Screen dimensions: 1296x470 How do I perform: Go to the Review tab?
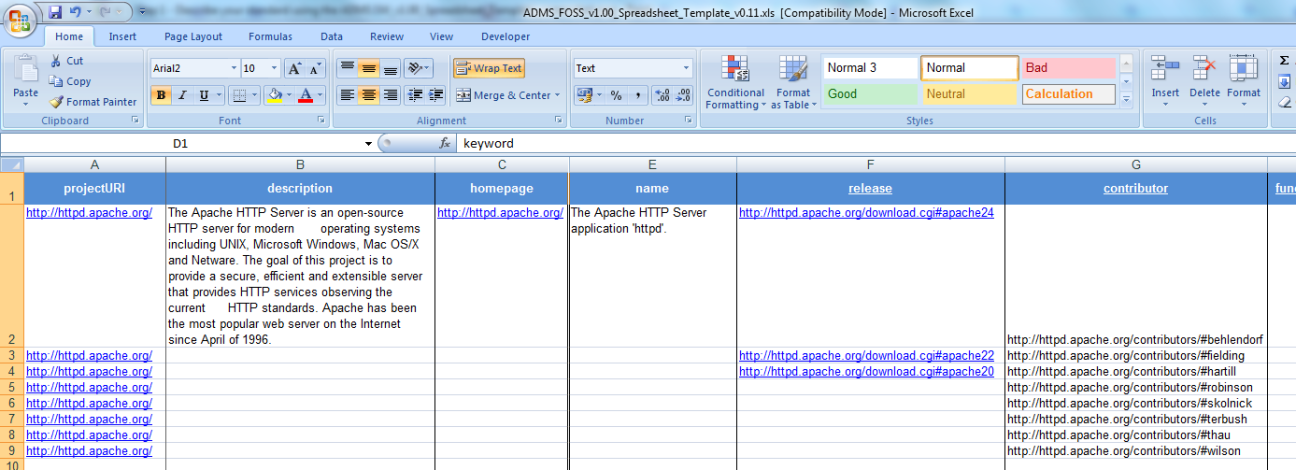point(387,36)
